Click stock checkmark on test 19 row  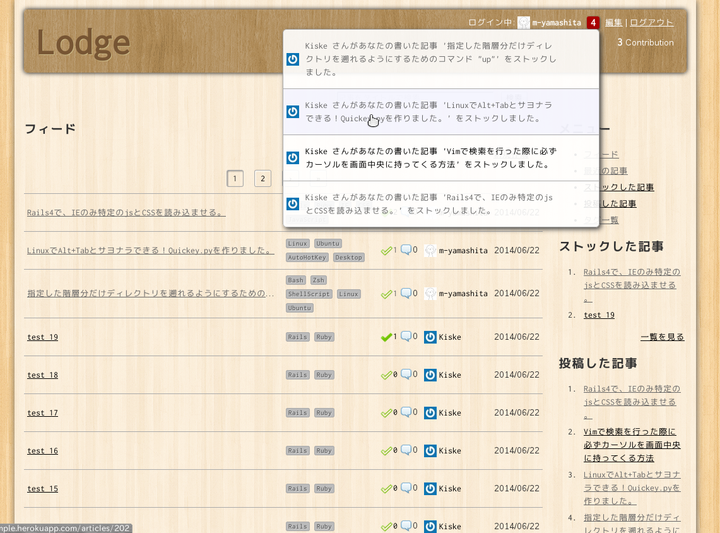coord(386,337)
